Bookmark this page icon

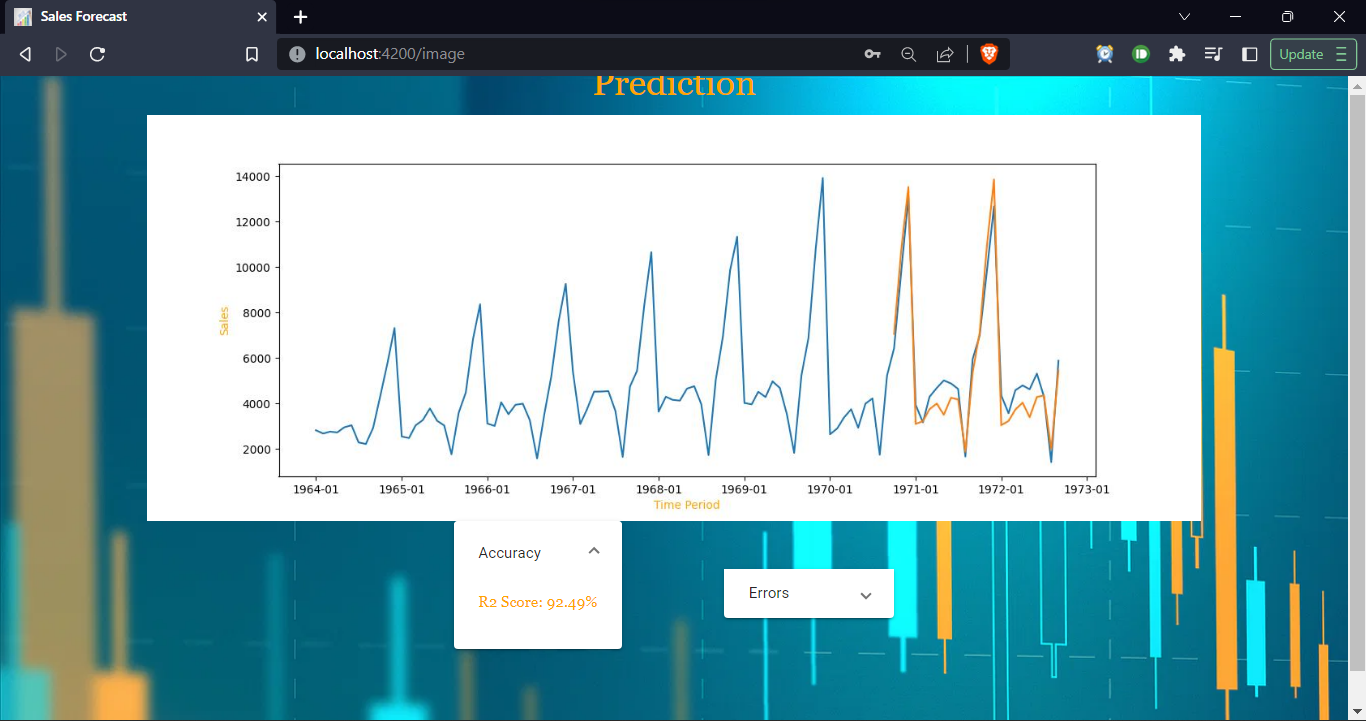tap(252, 54)
